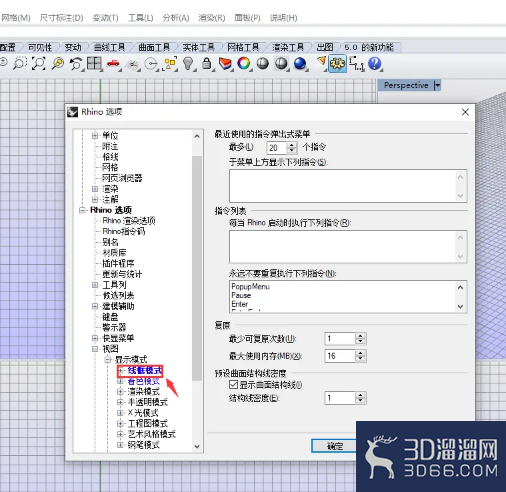
Task: Select 材质库 in the options tree
Action: point(114,253)
